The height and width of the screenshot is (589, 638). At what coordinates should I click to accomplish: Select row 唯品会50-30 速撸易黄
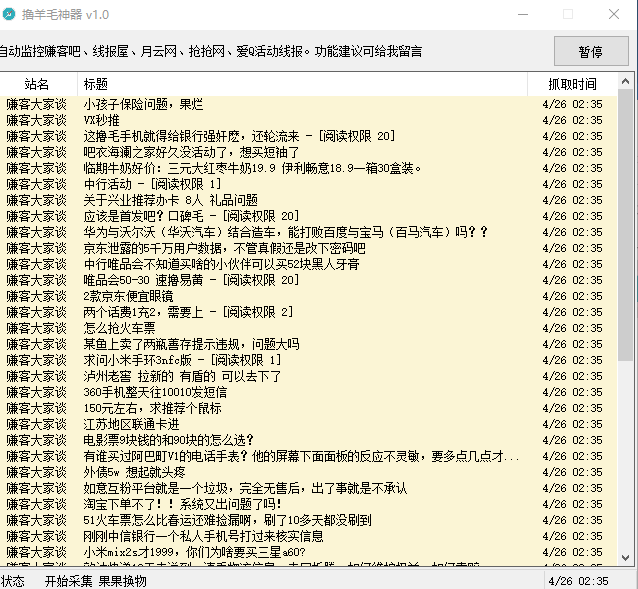tap(308, 280)
